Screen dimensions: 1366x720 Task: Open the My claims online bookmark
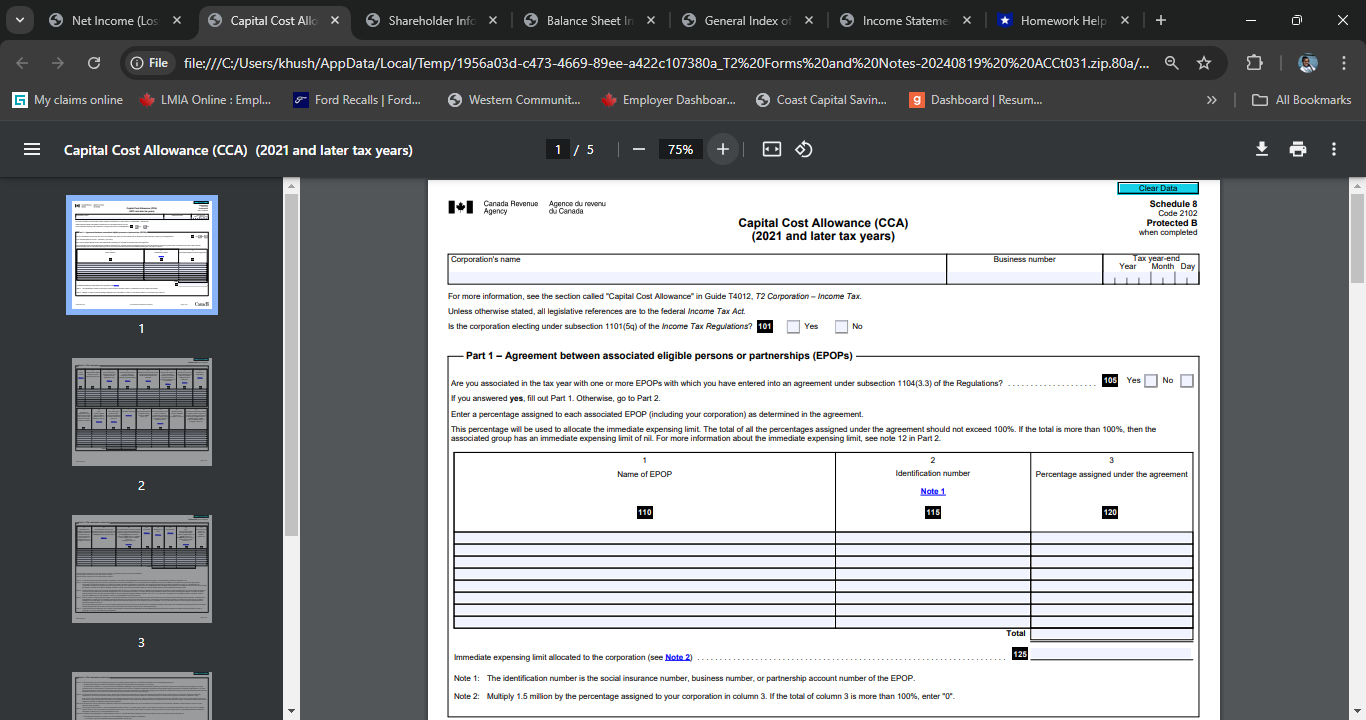(x=67, y=100)
